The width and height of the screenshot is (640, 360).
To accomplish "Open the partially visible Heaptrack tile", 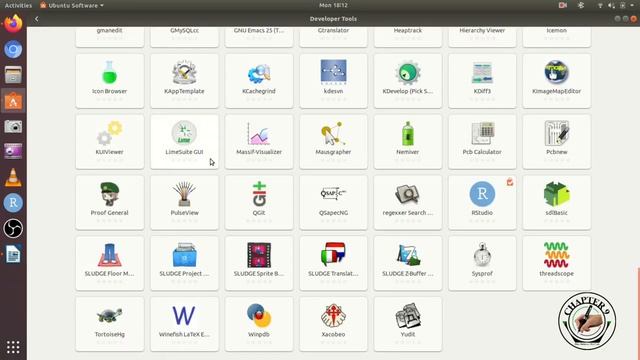I will (x=408, y=37).
